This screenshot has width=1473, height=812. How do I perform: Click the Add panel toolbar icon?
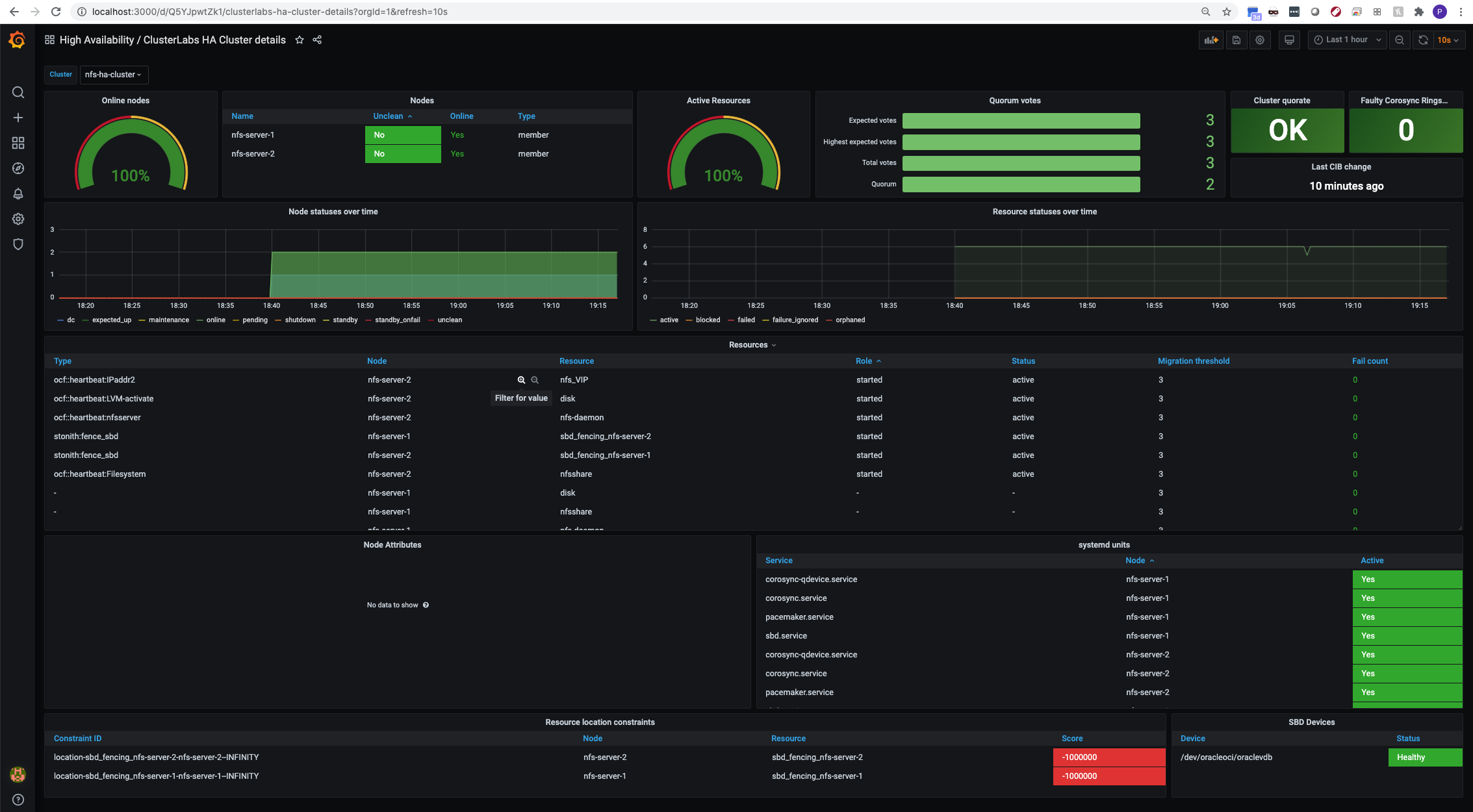coord(1210,40)
